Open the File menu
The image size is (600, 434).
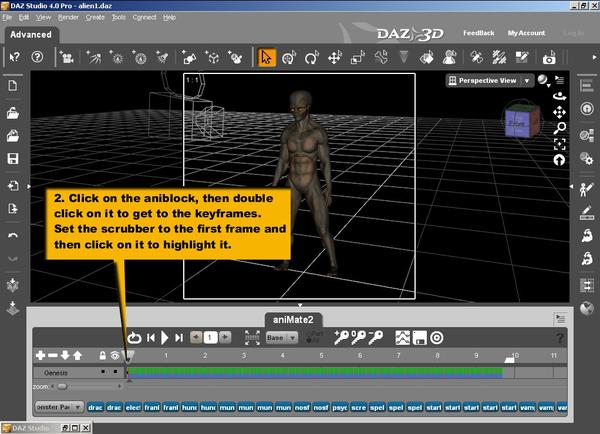coord(7,17)
